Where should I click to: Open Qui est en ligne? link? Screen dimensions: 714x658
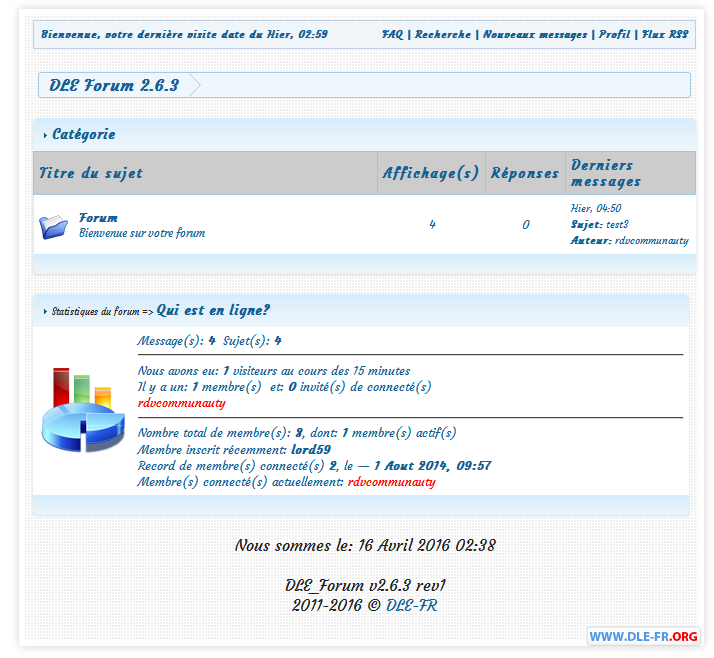[213, 310]
